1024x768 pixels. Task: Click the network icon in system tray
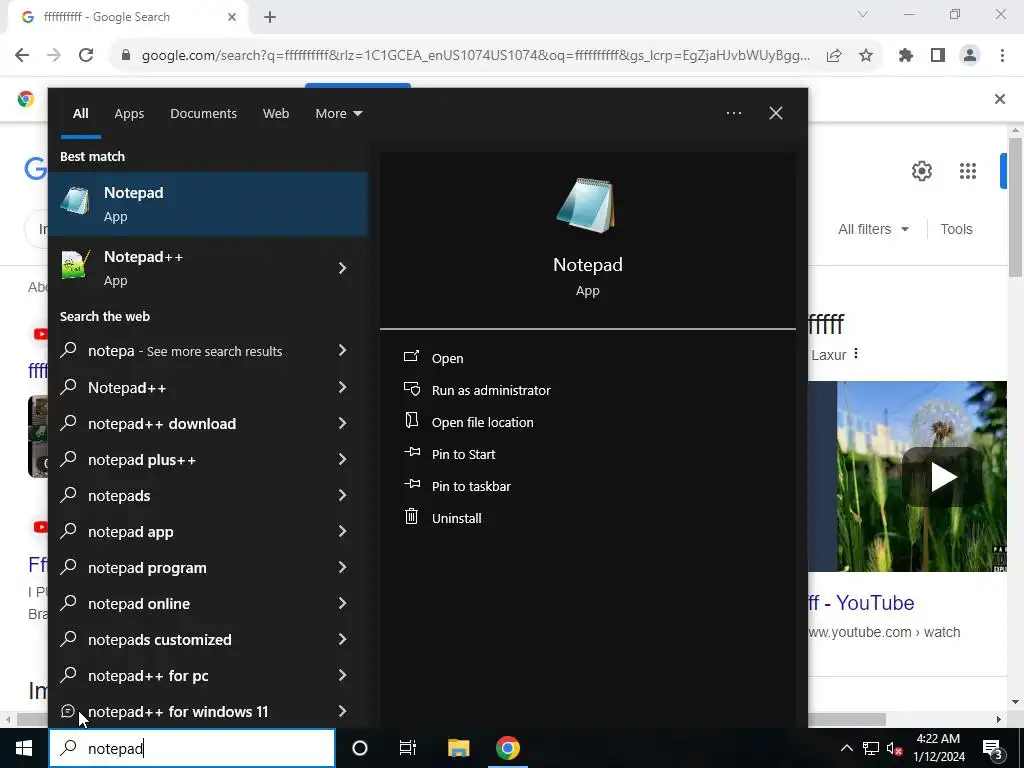(x=871, y=748)
